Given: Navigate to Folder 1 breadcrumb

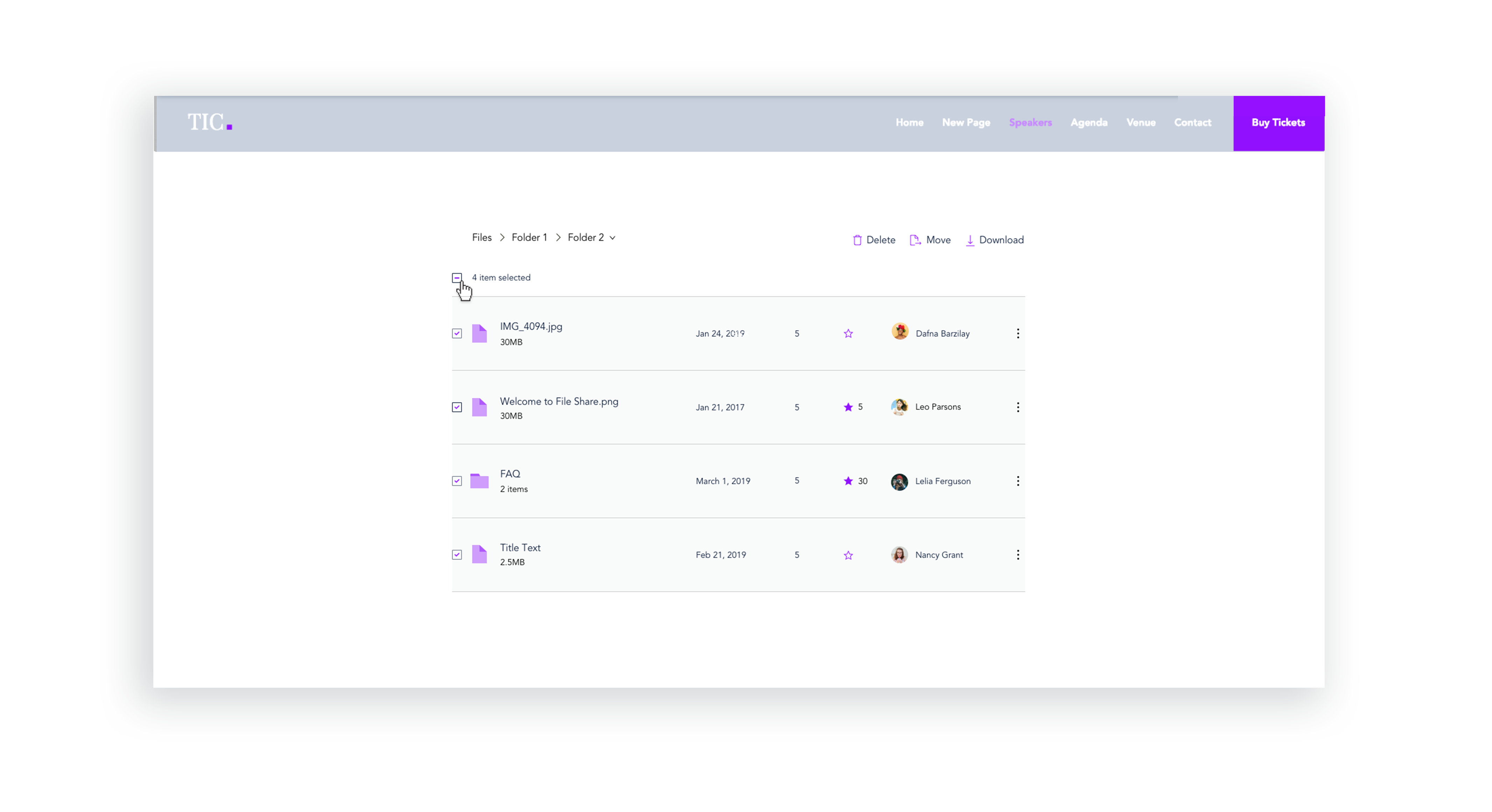Looking at the screenshot, I should pyautogui.click(x=529, y=237).
